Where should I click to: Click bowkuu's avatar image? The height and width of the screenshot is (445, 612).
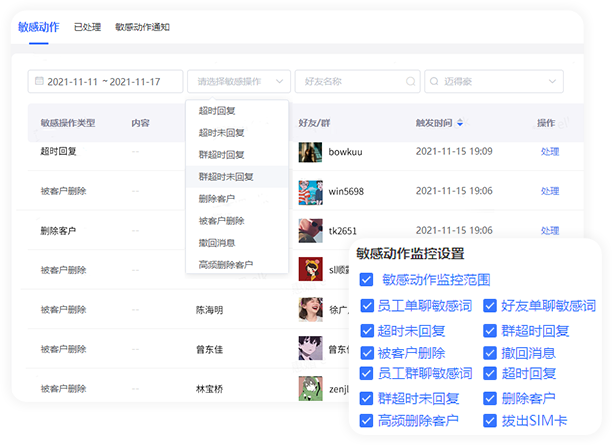click(310, 152)
